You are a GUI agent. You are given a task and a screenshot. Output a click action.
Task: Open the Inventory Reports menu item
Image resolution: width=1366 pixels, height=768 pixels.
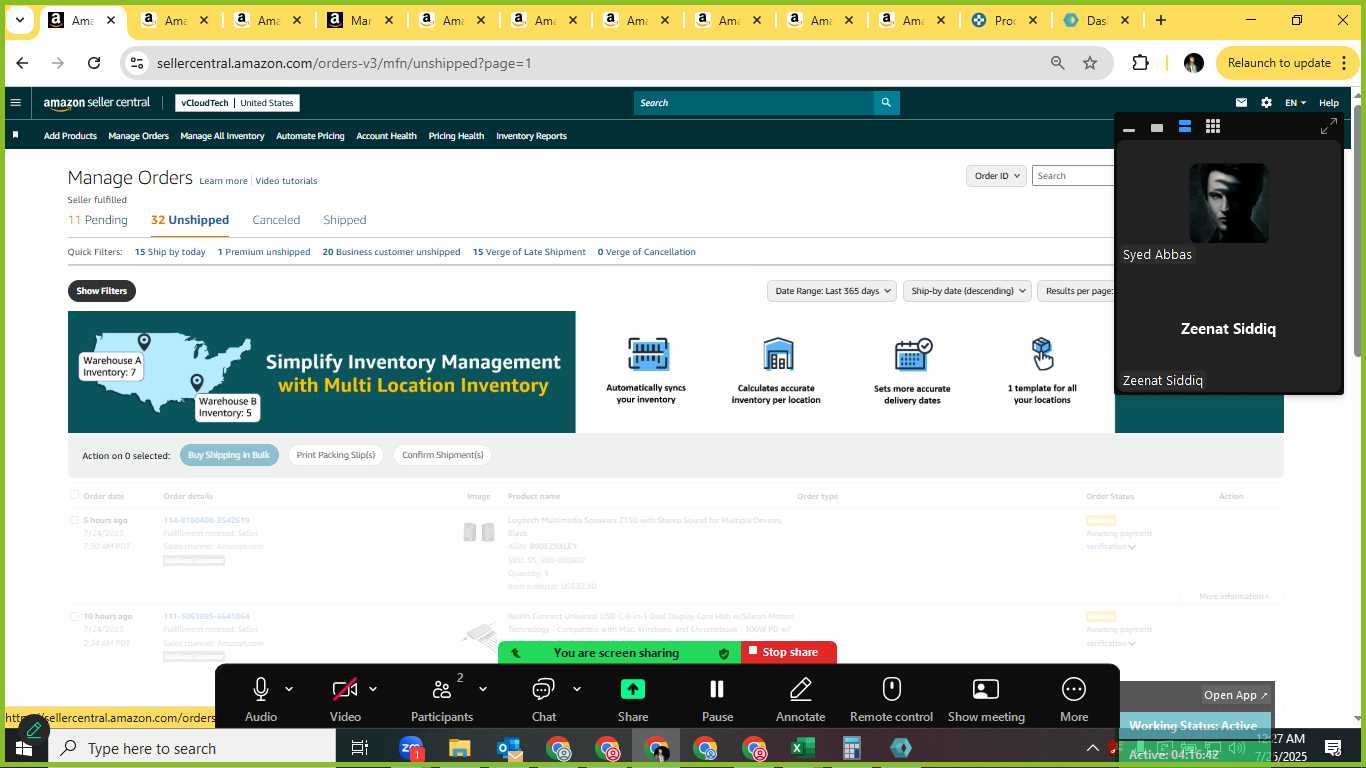coord(531,136)
